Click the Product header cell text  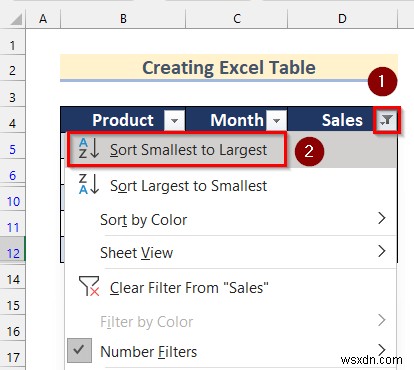tap(123, 120)
